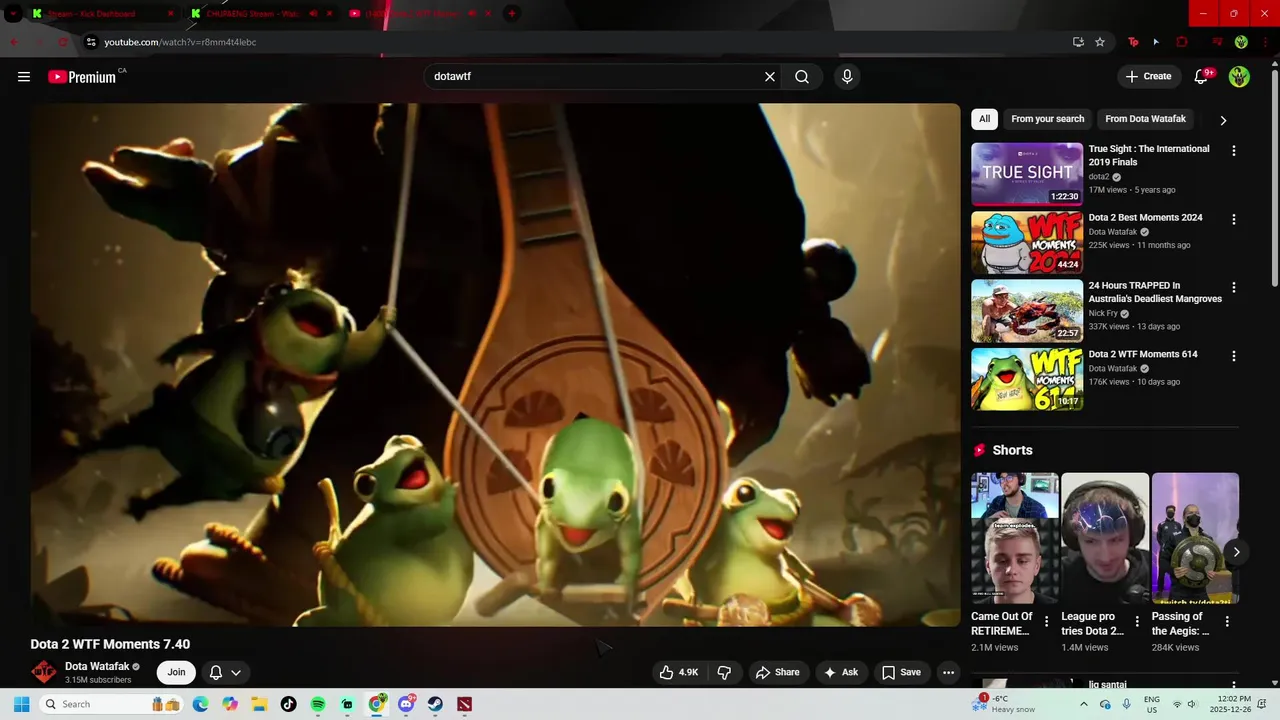Viewport: 1280px width, 720px height.
Task: Open volume control in system tray
Action: pos(1192,704)
